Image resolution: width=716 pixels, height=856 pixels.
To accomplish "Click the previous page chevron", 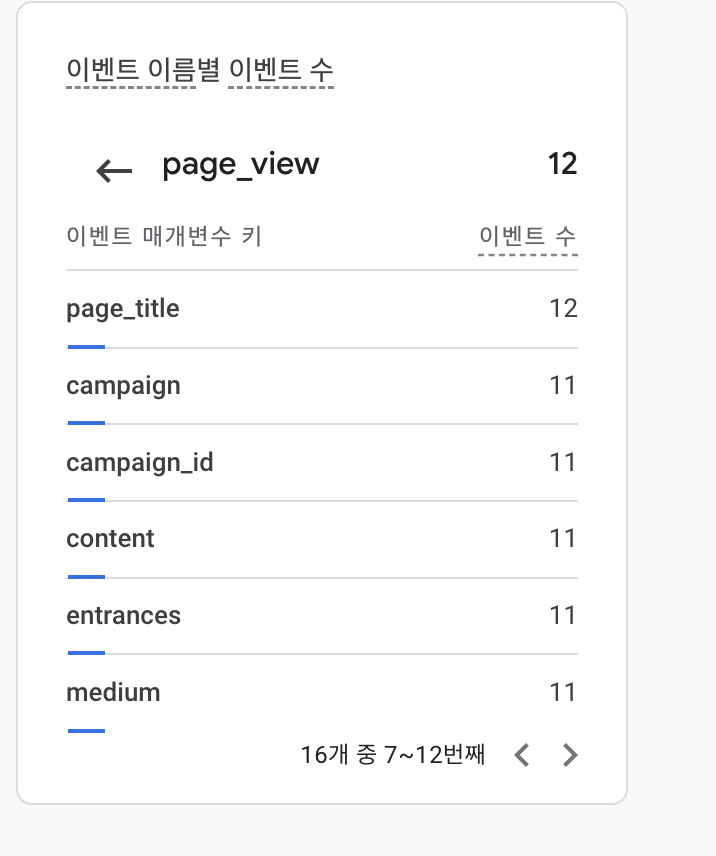I will coord(522,755).
